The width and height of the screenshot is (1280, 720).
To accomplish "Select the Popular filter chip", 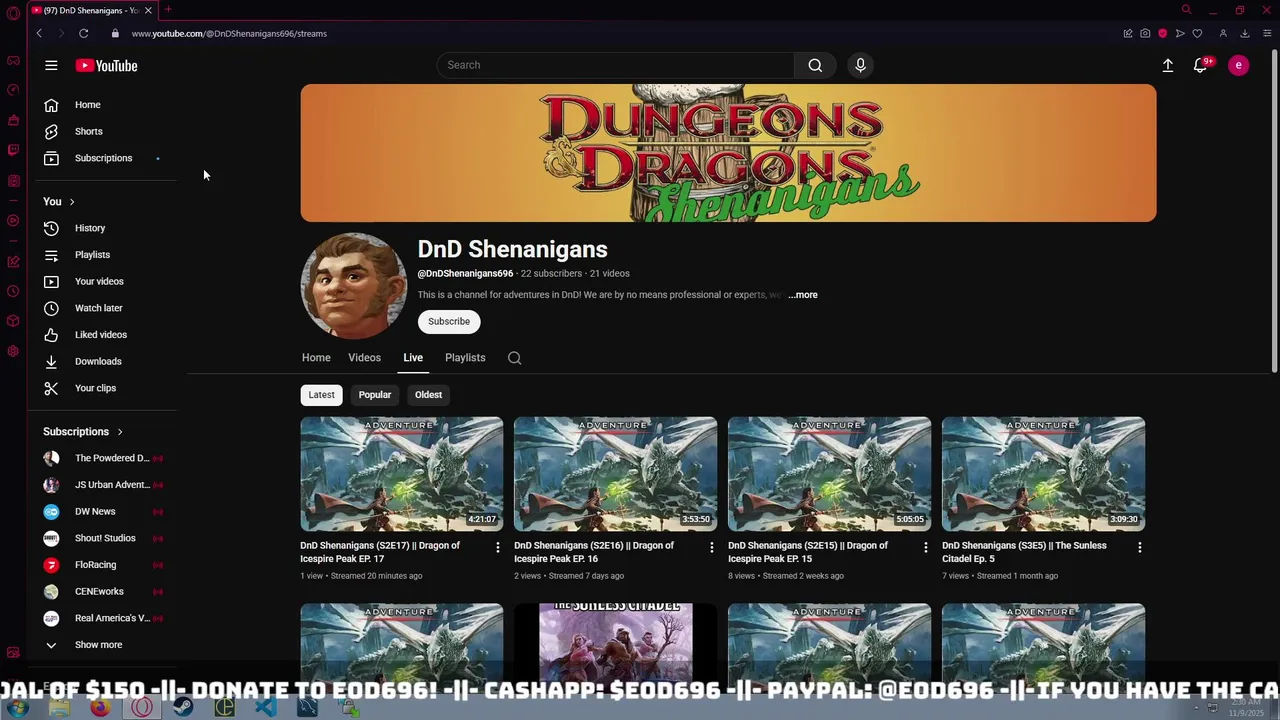I will [x=375, y=395].
